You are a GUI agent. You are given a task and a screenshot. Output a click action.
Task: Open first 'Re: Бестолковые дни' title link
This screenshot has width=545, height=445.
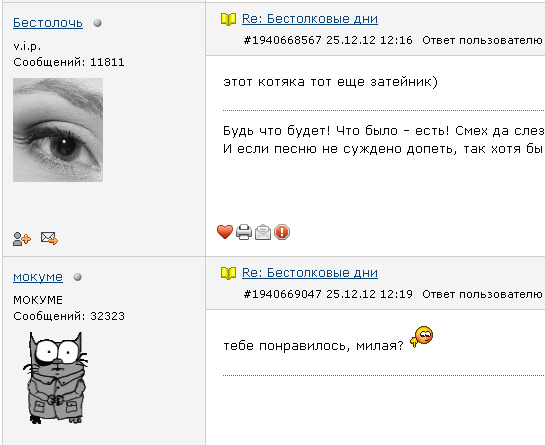[310, 18]
